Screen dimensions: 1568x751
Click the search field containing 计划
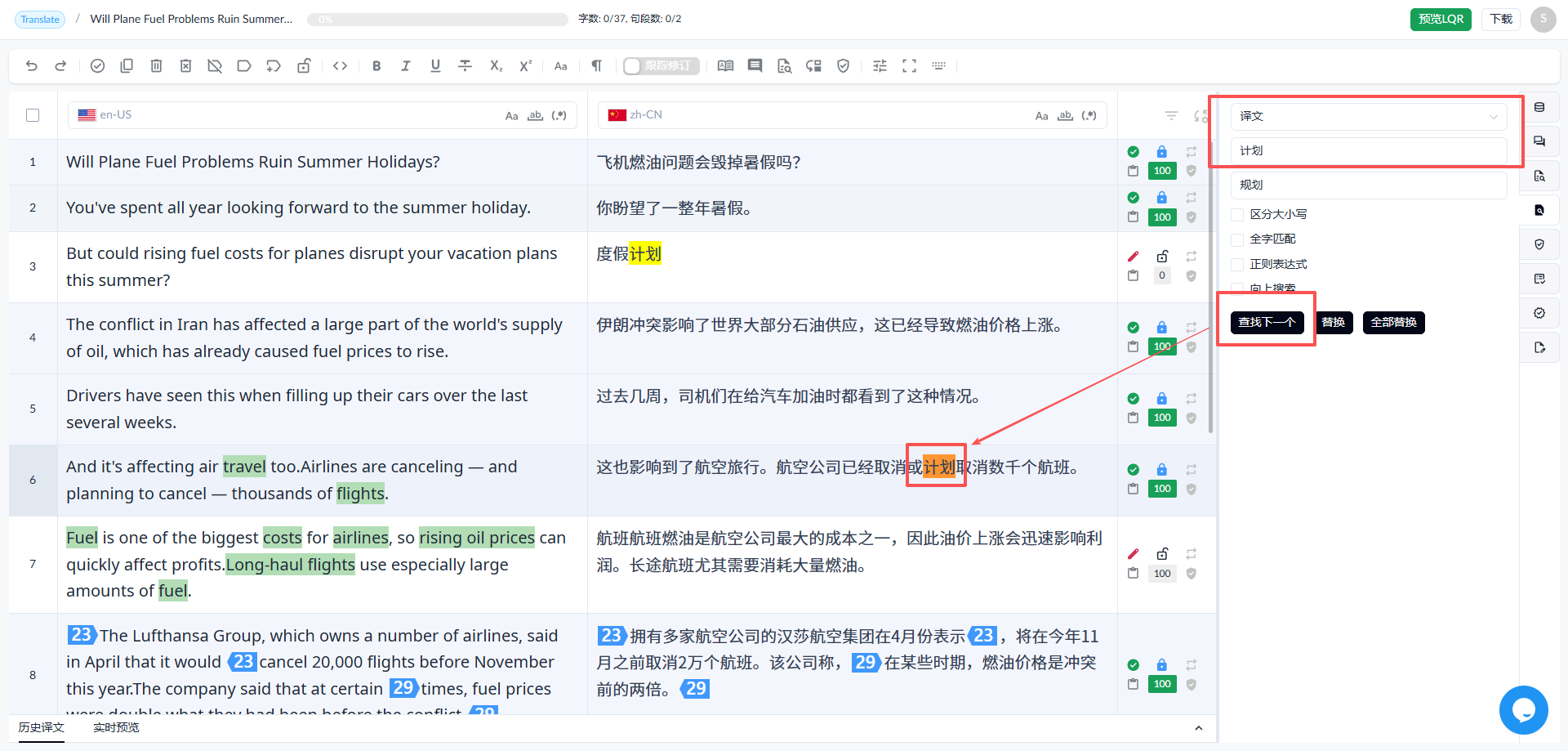(x=1369, y=150)
